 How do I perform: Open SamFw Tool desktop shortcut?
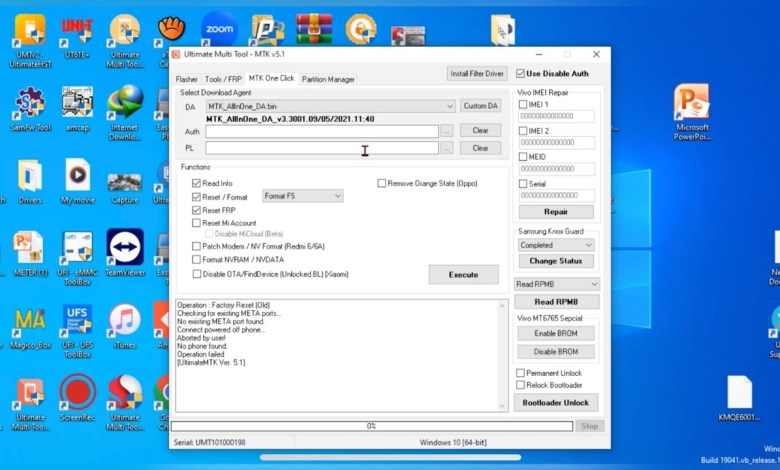(30, 109)
